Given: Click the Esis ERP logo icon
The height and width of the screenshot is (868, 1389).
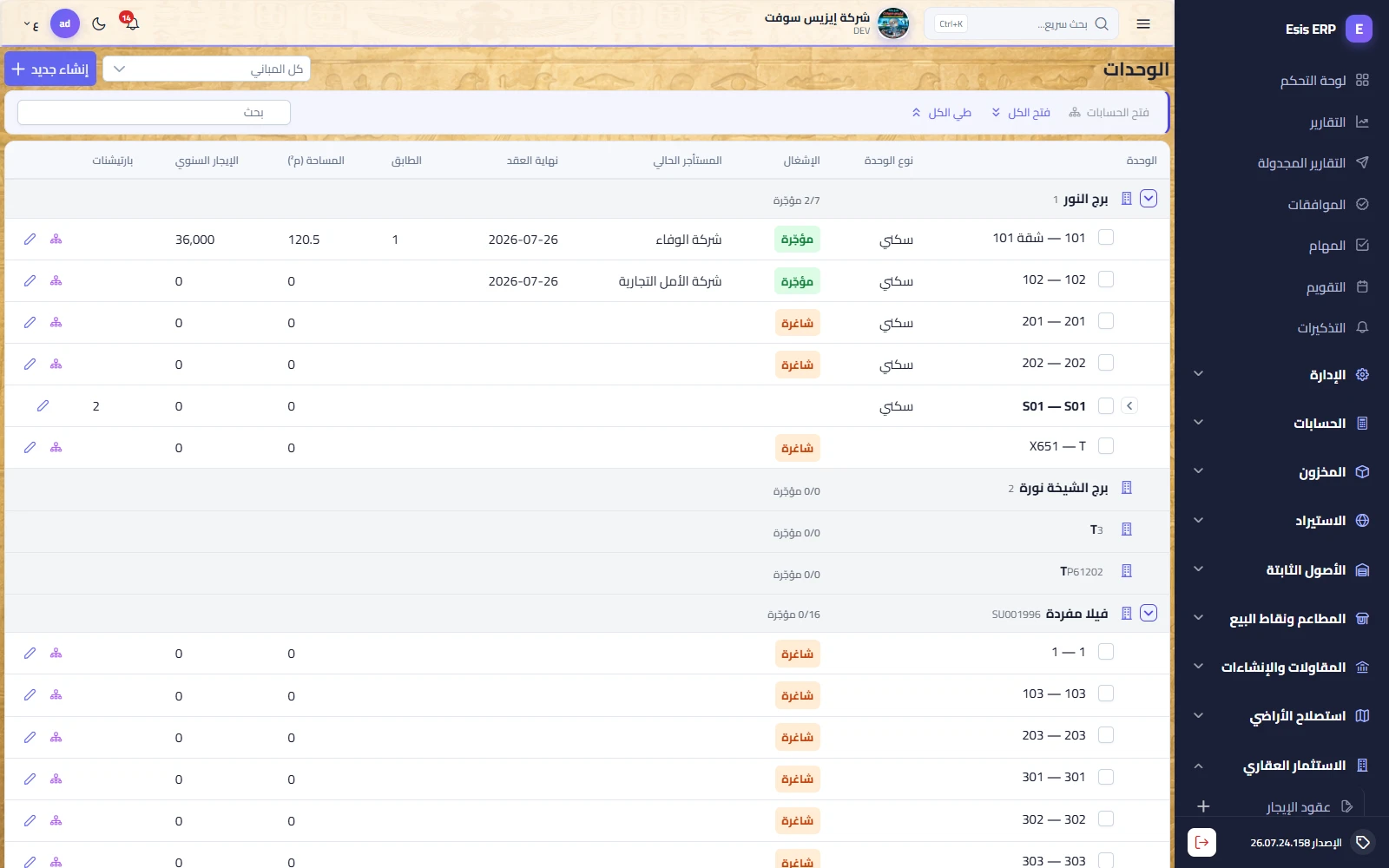Looking at the screenshot, I should pos(1359,29).
